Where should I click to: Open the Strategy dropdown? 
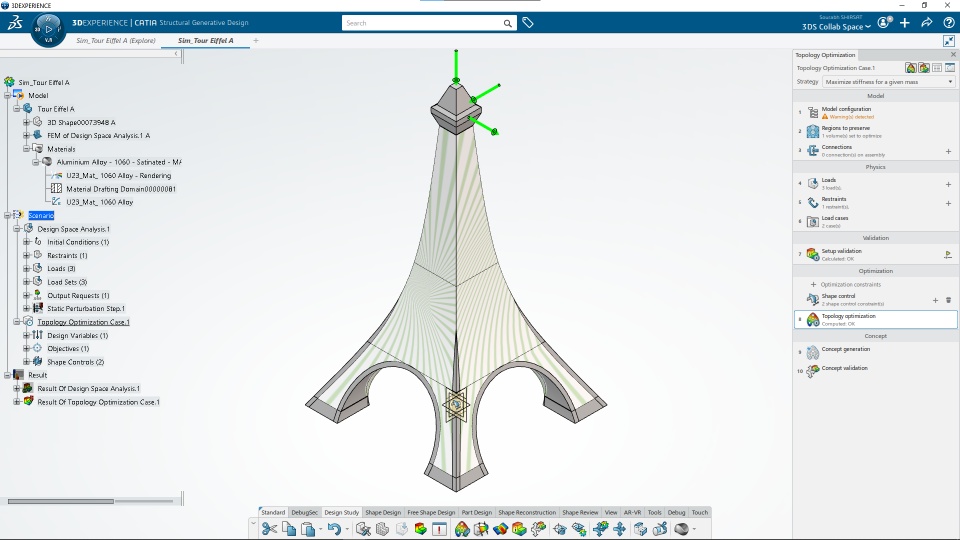[x=888, y=81]
